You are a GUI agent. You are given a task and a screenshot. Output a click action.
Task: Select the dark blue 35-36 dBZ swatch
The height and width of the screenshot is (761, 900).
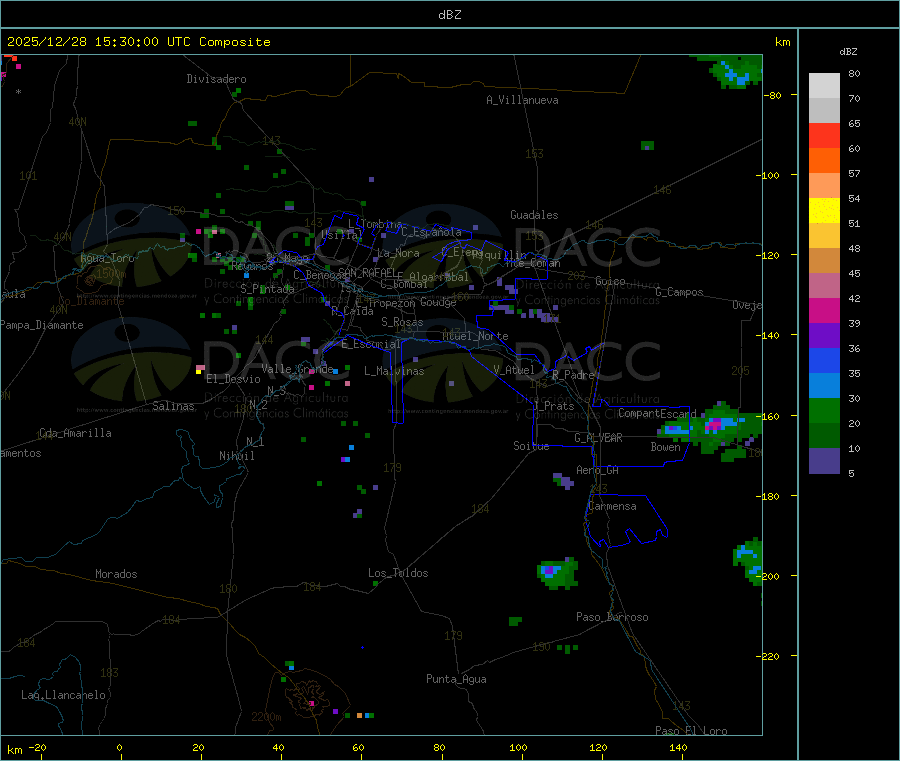[824, 360]
